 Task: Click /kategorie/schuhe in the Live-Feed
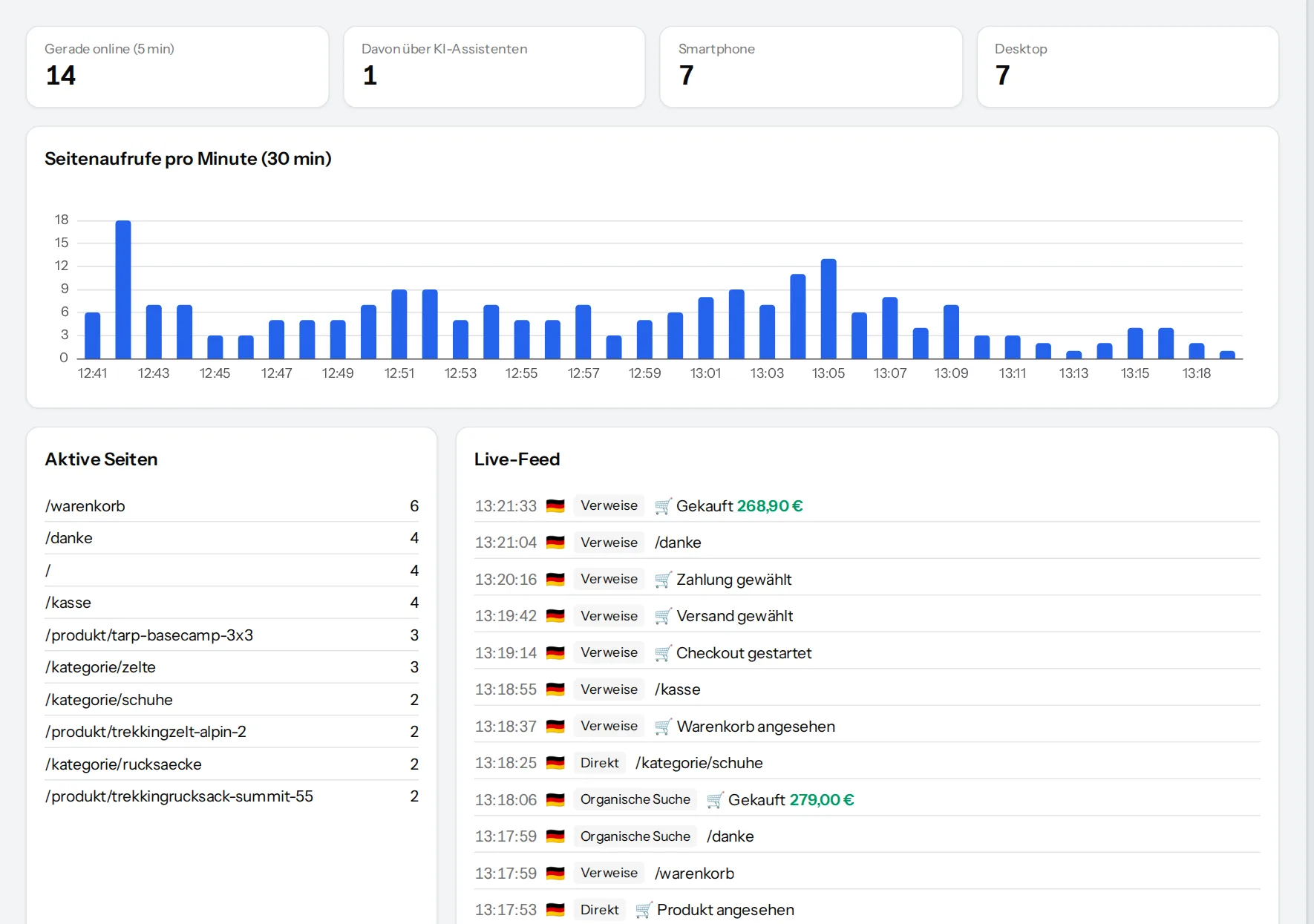click(699, 763)
